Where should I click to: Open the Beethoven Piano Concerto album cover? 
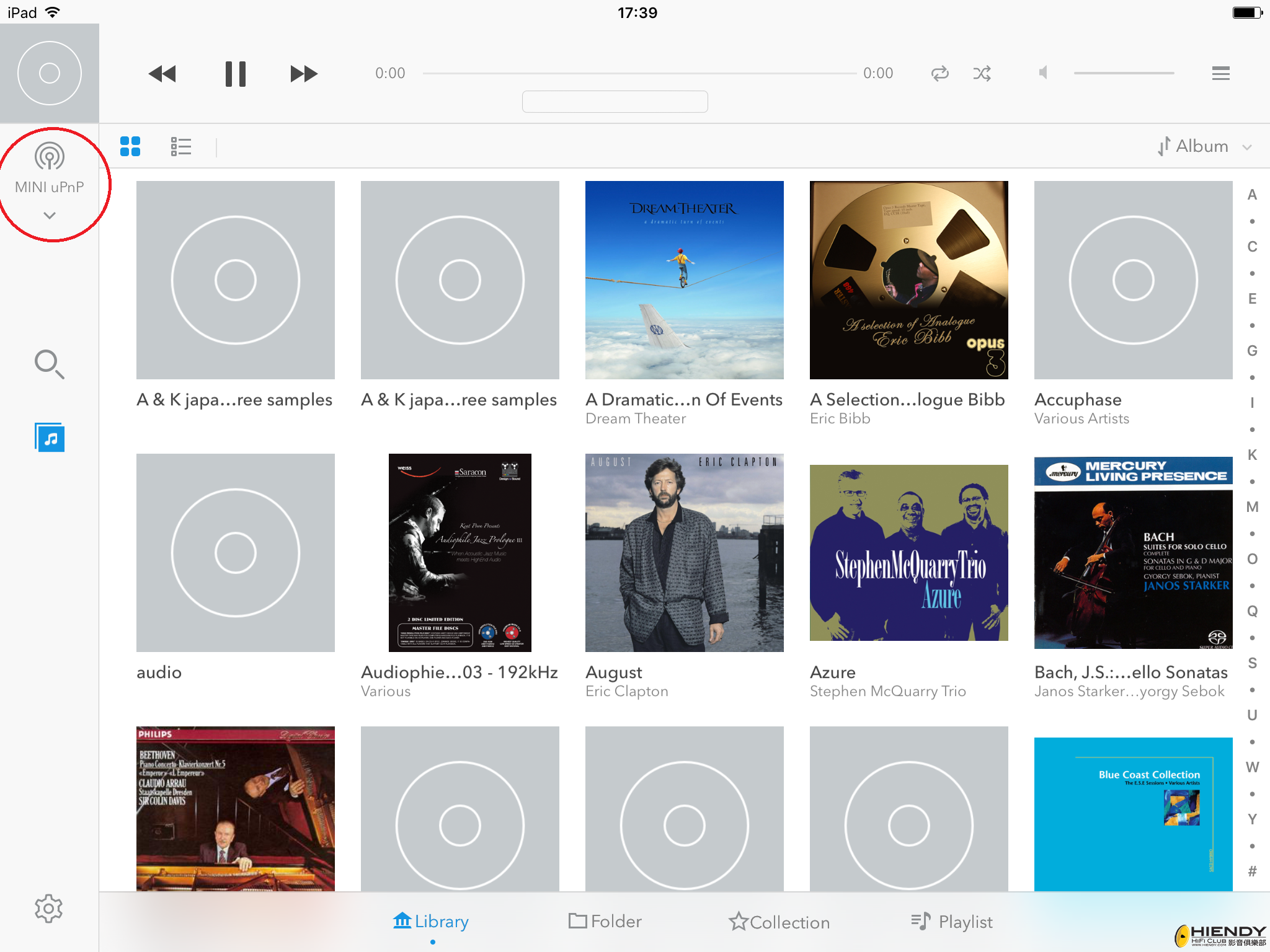(236, 809)
